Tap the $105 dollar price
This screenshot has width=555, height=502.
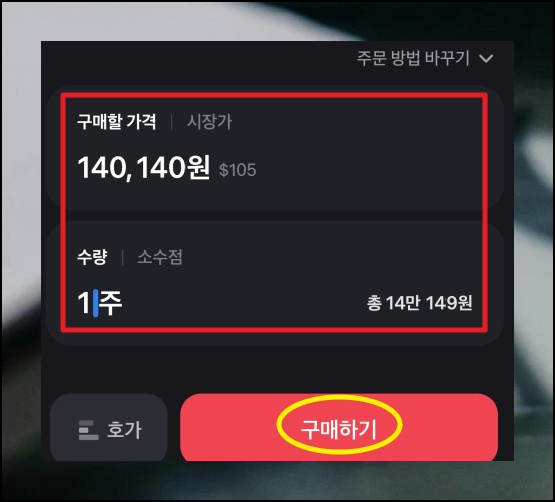[x=238, y=170]
